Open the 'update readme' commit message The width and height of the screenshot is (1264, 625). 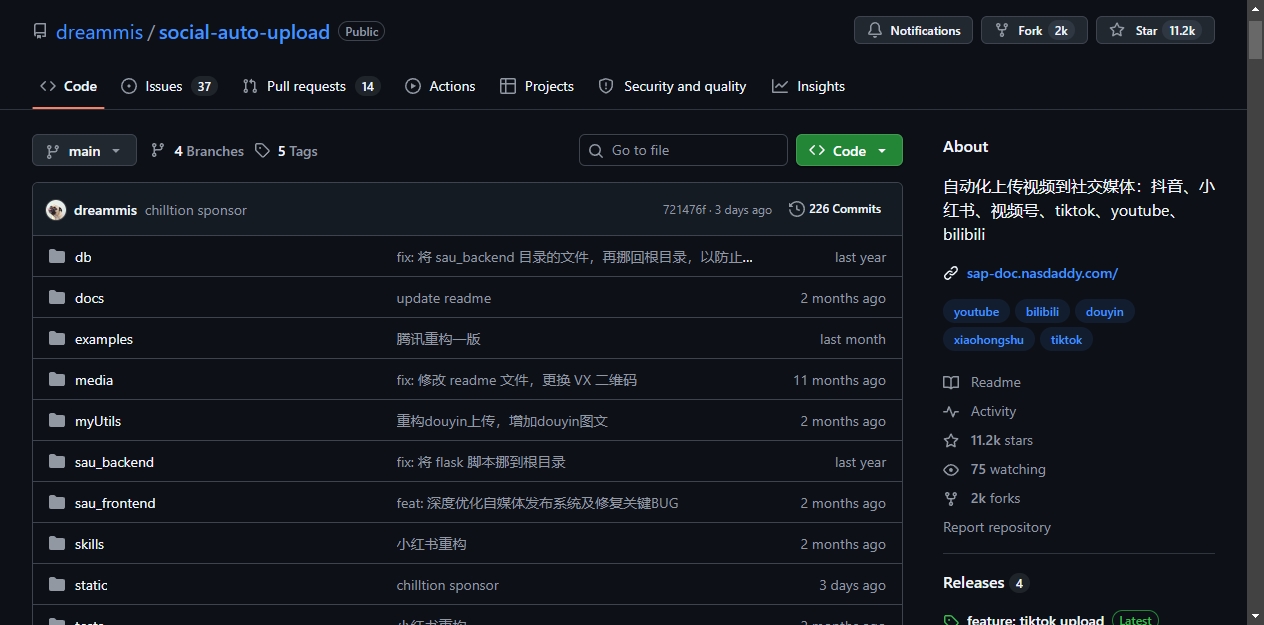pos(444,298)
